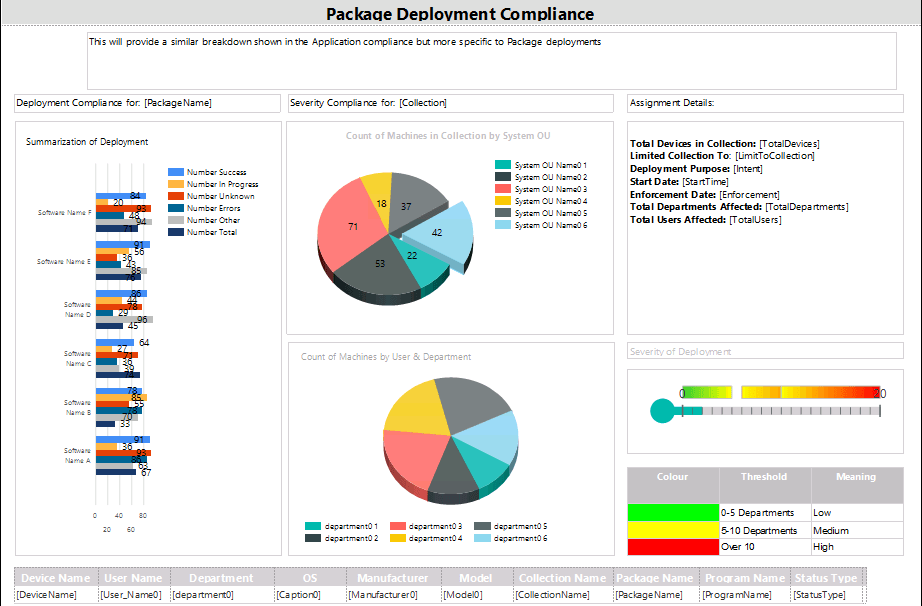This screenshot has width=922, height=606.
Task: Click the System OU Name01 legend swatch
Action: 503,165
